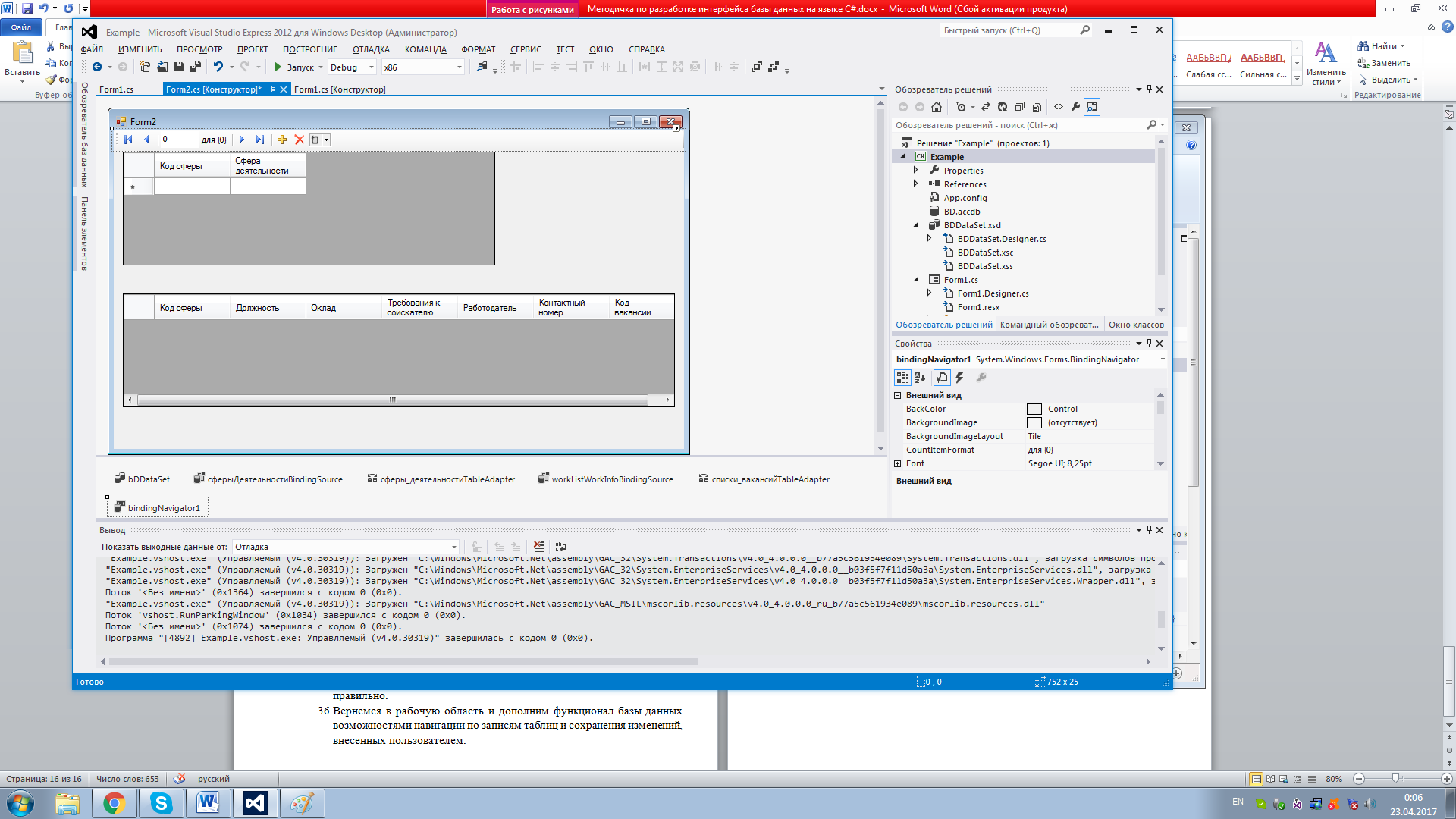Click the Bring to Front layout icon
The image size is (1456, 819).
[x=756, y=67]
